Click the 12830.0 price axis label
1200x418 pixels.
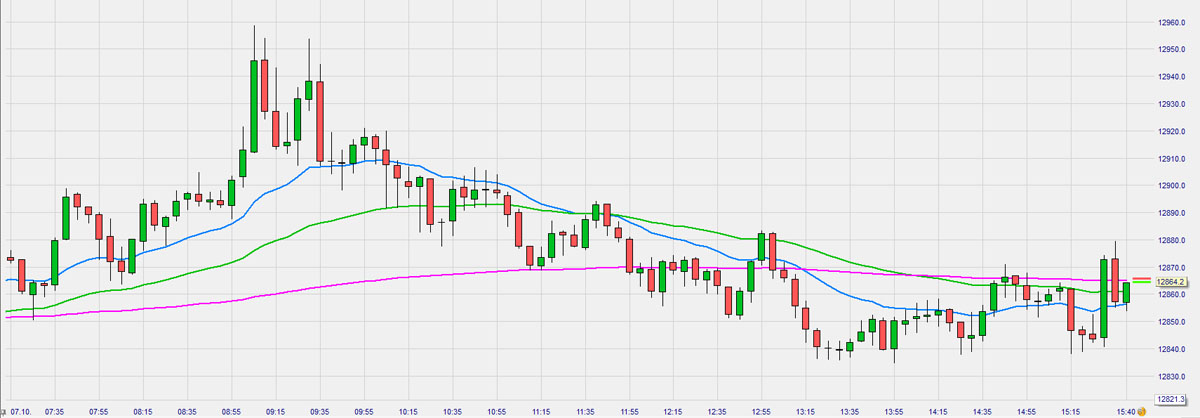(1171, 376)
